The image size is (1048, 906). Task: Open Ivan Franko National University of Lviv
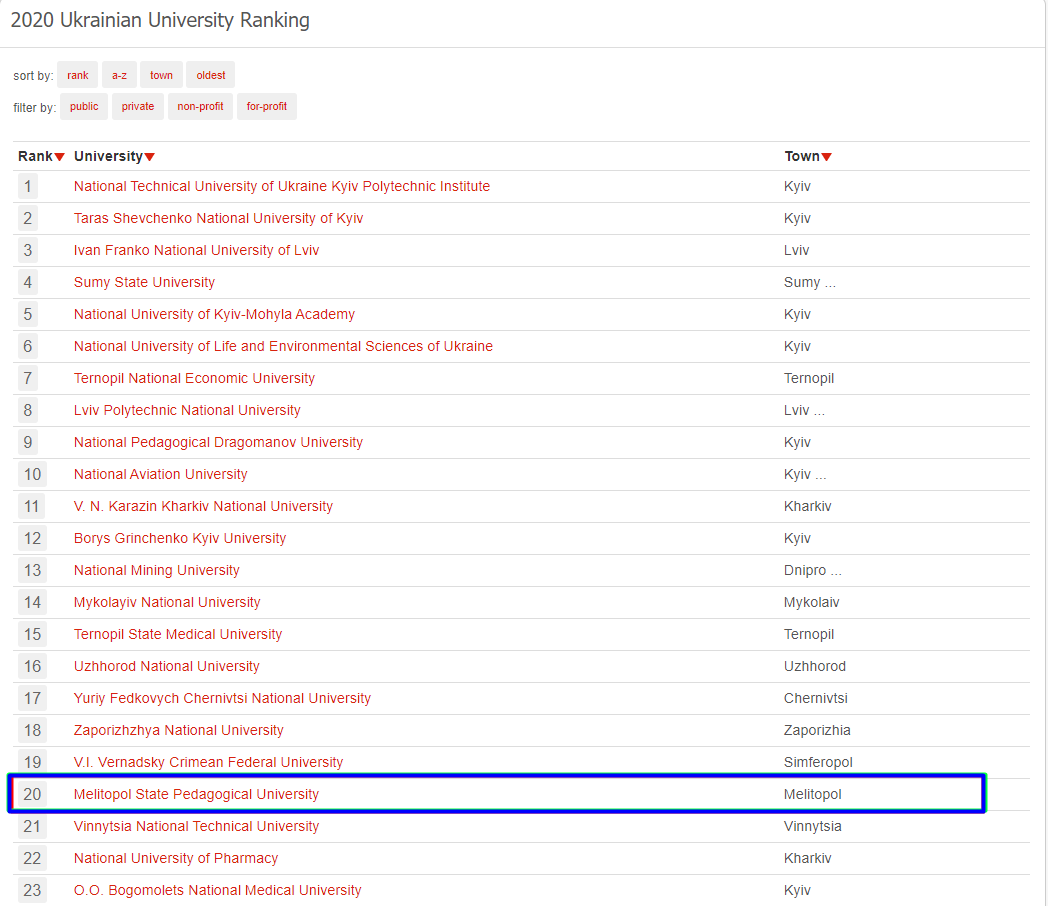pyautogui.click(x=196, y=250)
